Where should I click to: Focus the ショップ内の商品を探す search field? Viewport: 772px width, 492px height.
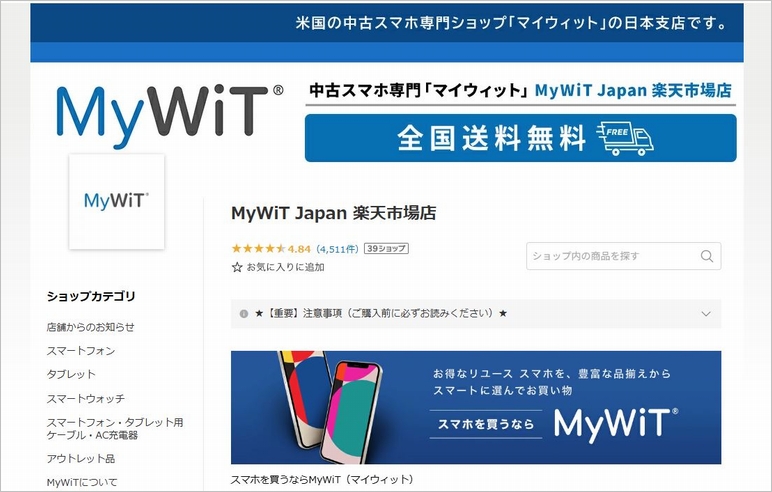point(623,256)
